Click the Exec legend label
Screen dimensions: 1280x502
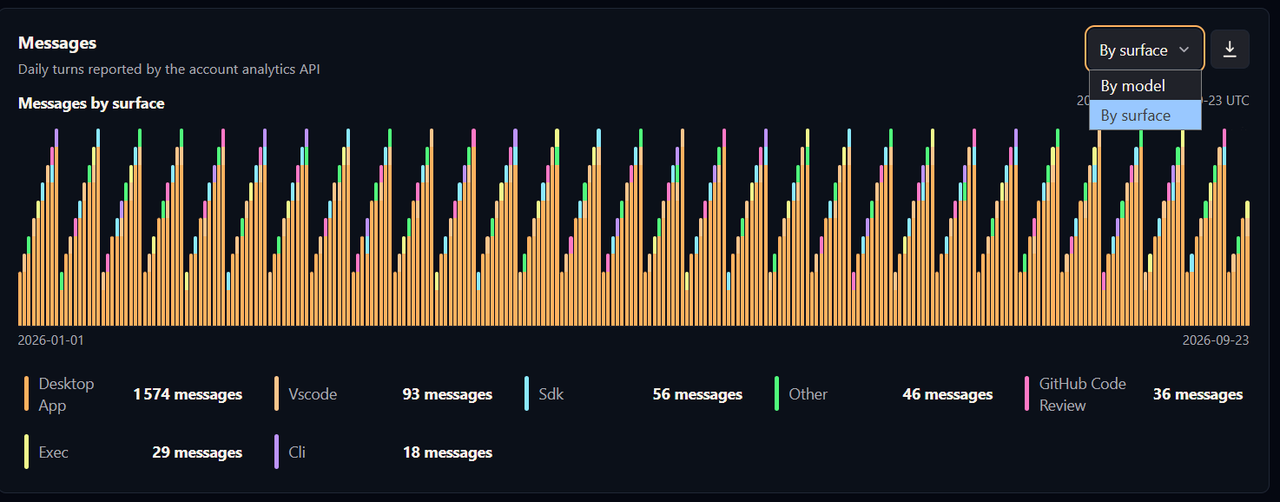[x=54, y=452]
